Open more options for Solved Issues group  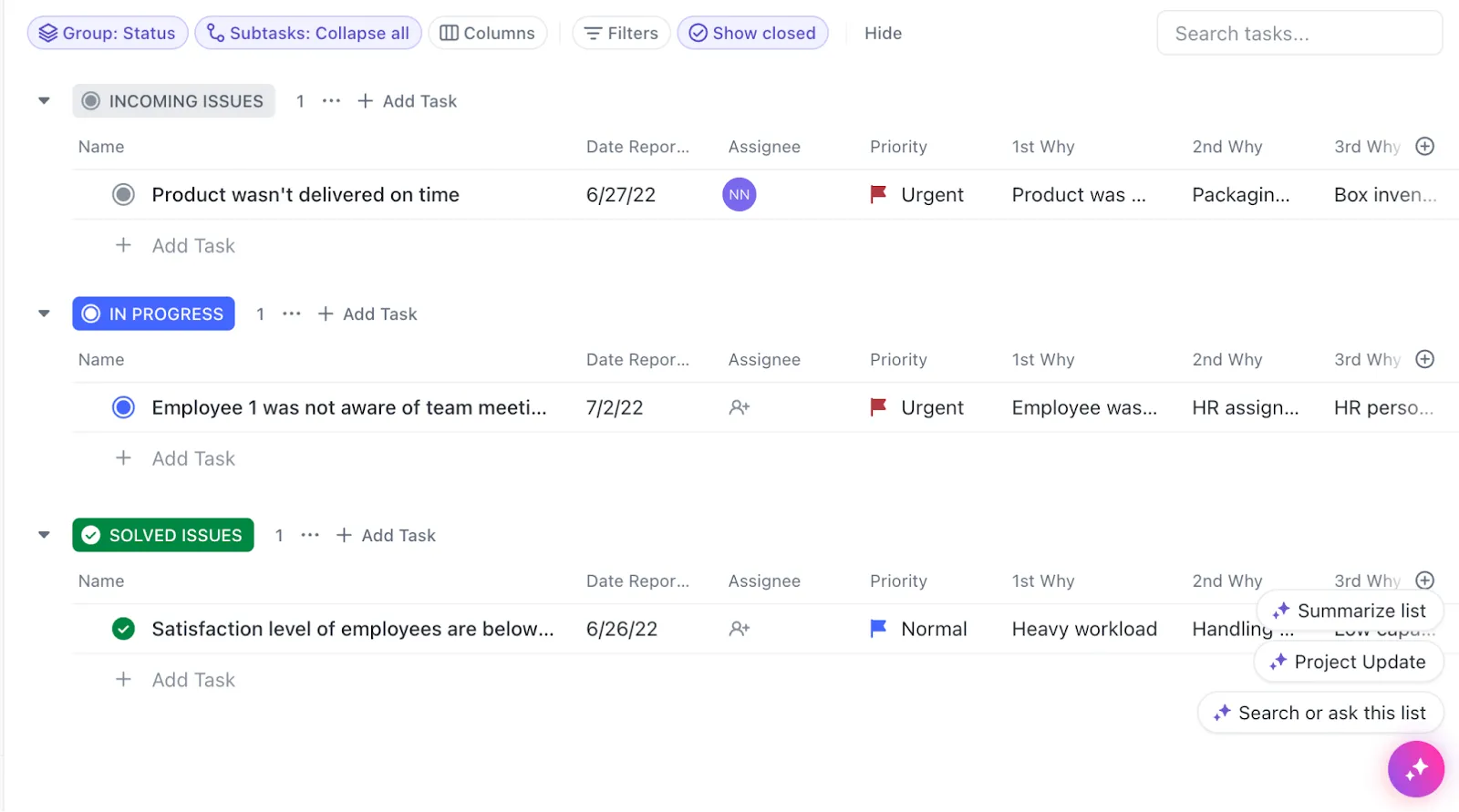[x=310, y=535]
